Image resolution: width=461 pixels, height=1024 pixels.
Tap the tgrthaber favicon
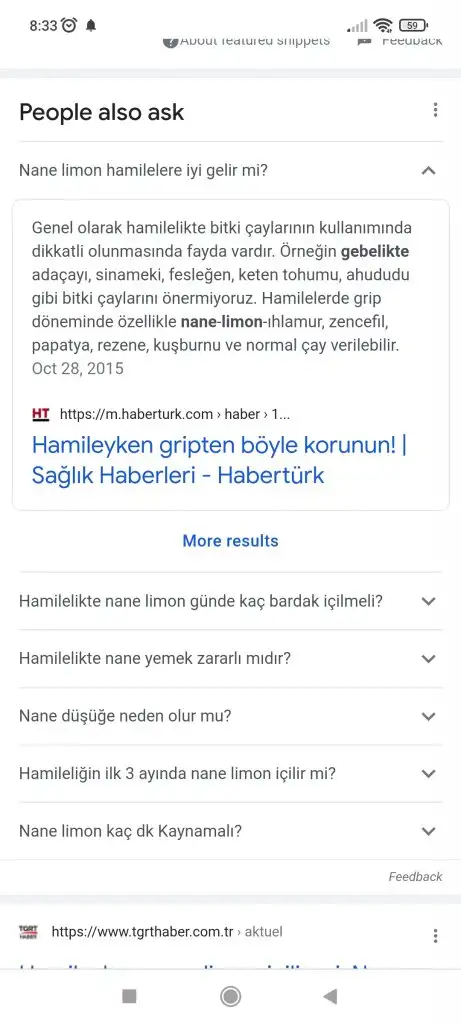point(28,932)
